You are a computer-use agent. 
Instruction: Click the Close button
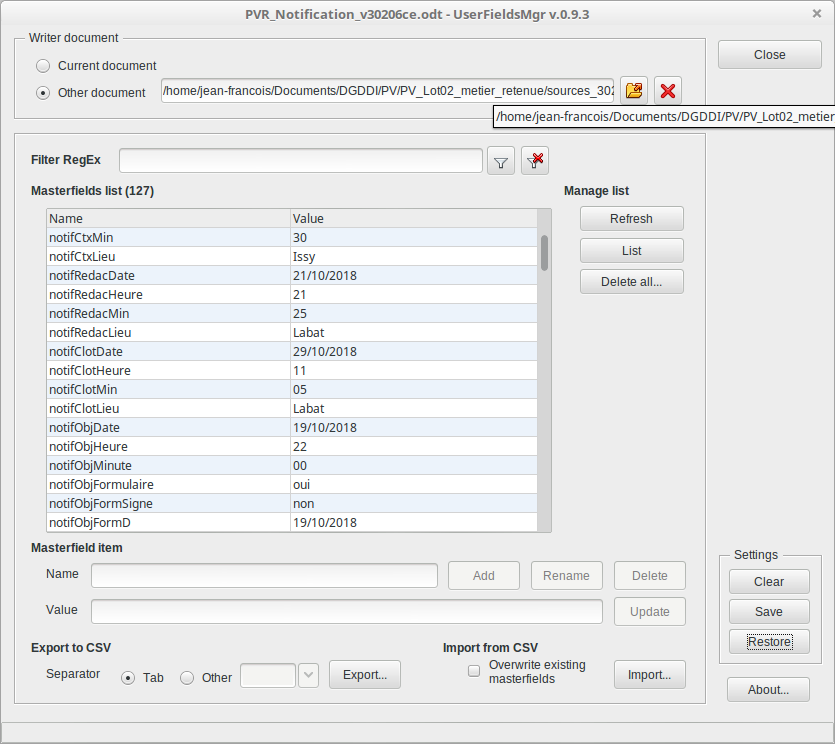[769, 55]
